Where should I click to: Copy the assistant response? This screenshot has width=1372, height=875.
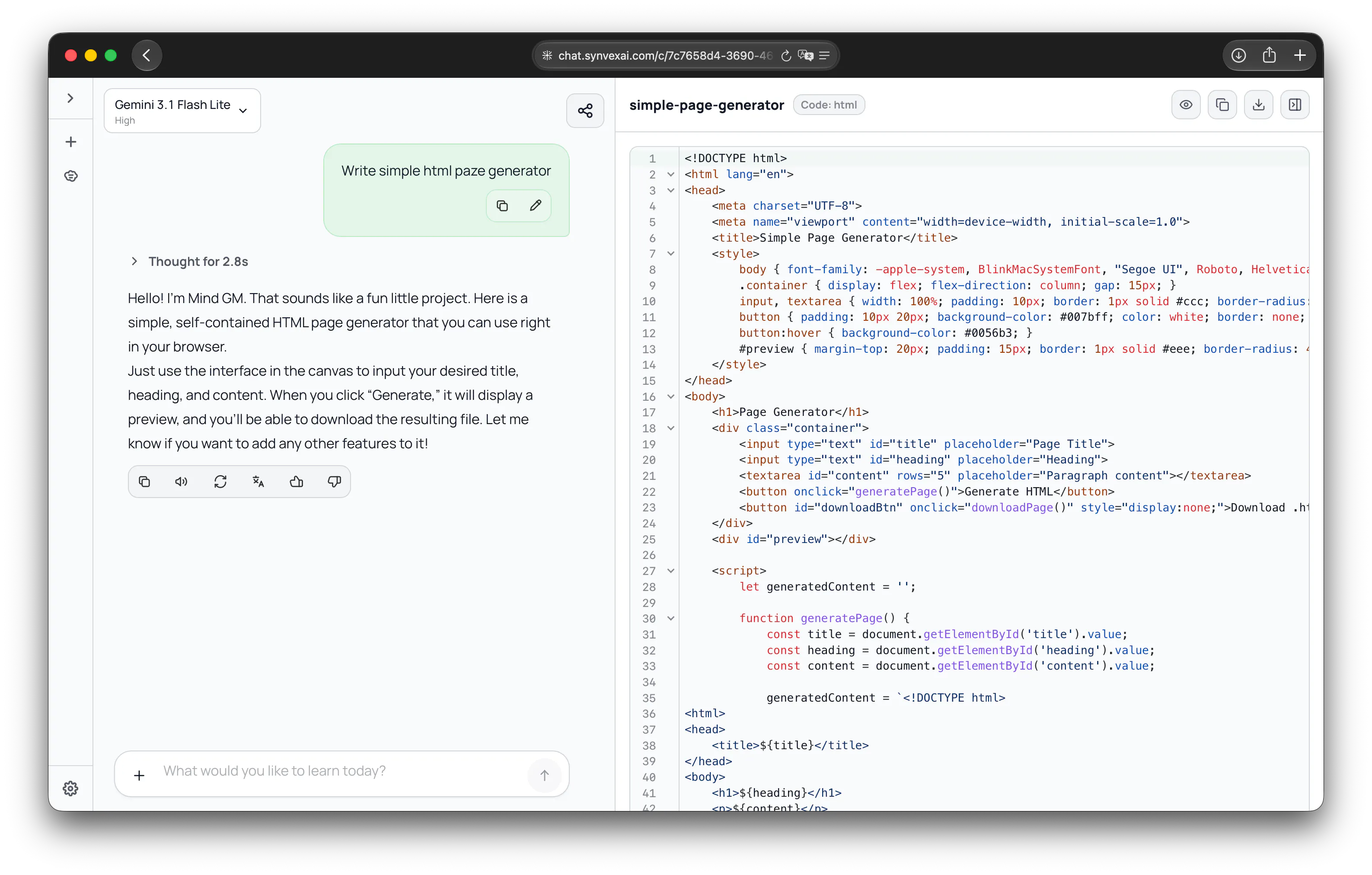pos(145,482)
